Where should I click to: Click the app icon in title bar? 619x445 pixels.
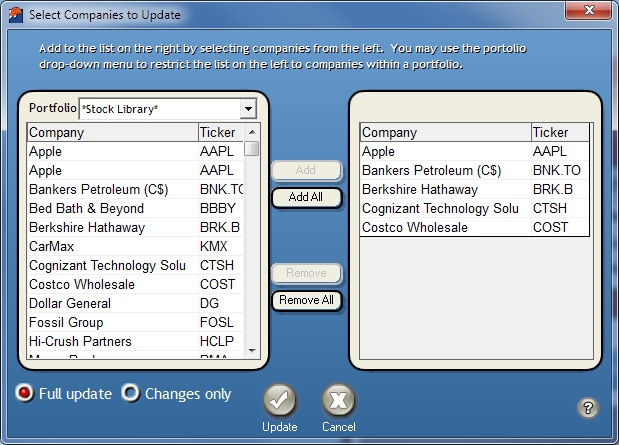point(16,15)
